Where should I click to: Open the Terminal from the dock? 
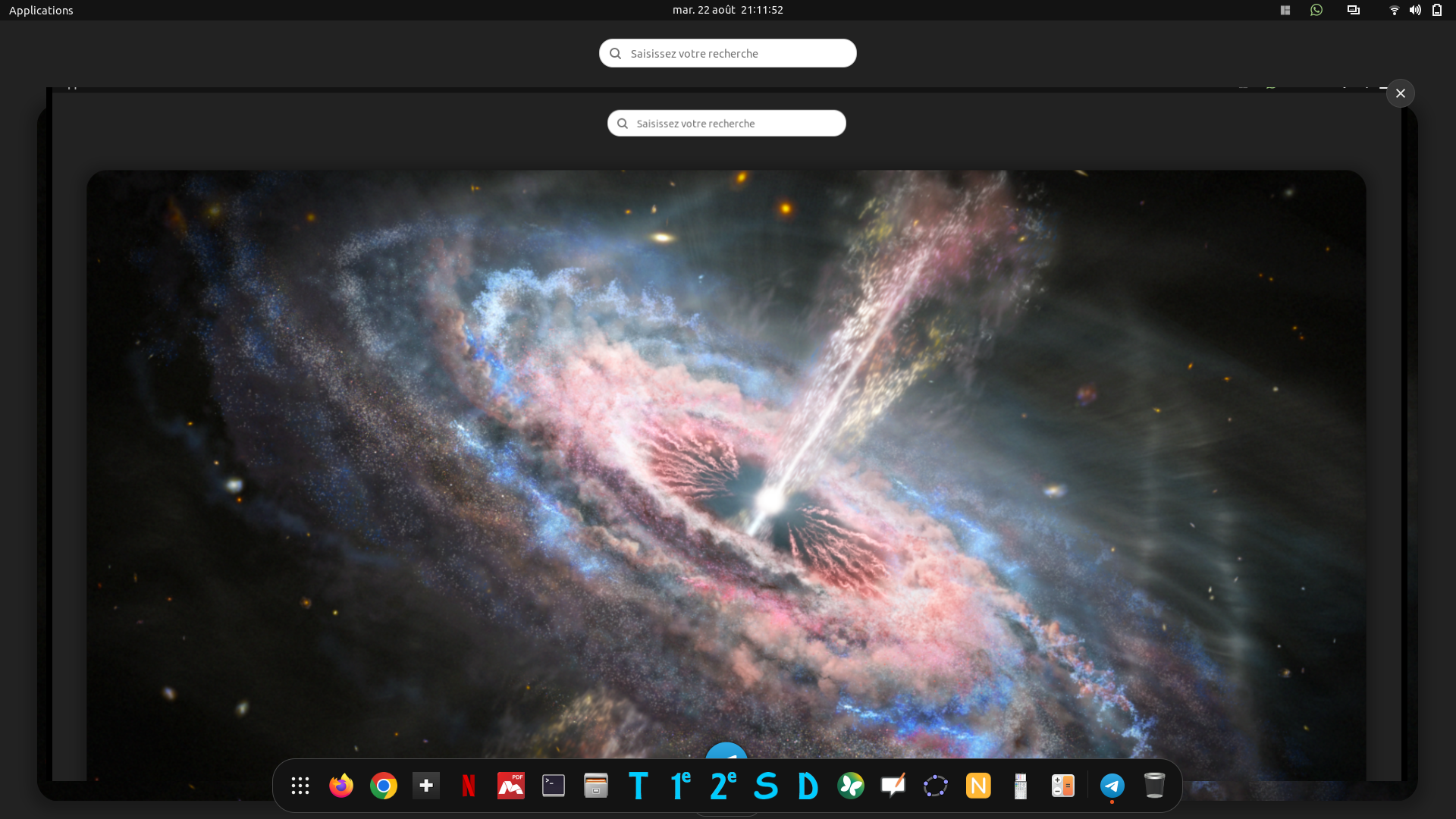[554, 786]
